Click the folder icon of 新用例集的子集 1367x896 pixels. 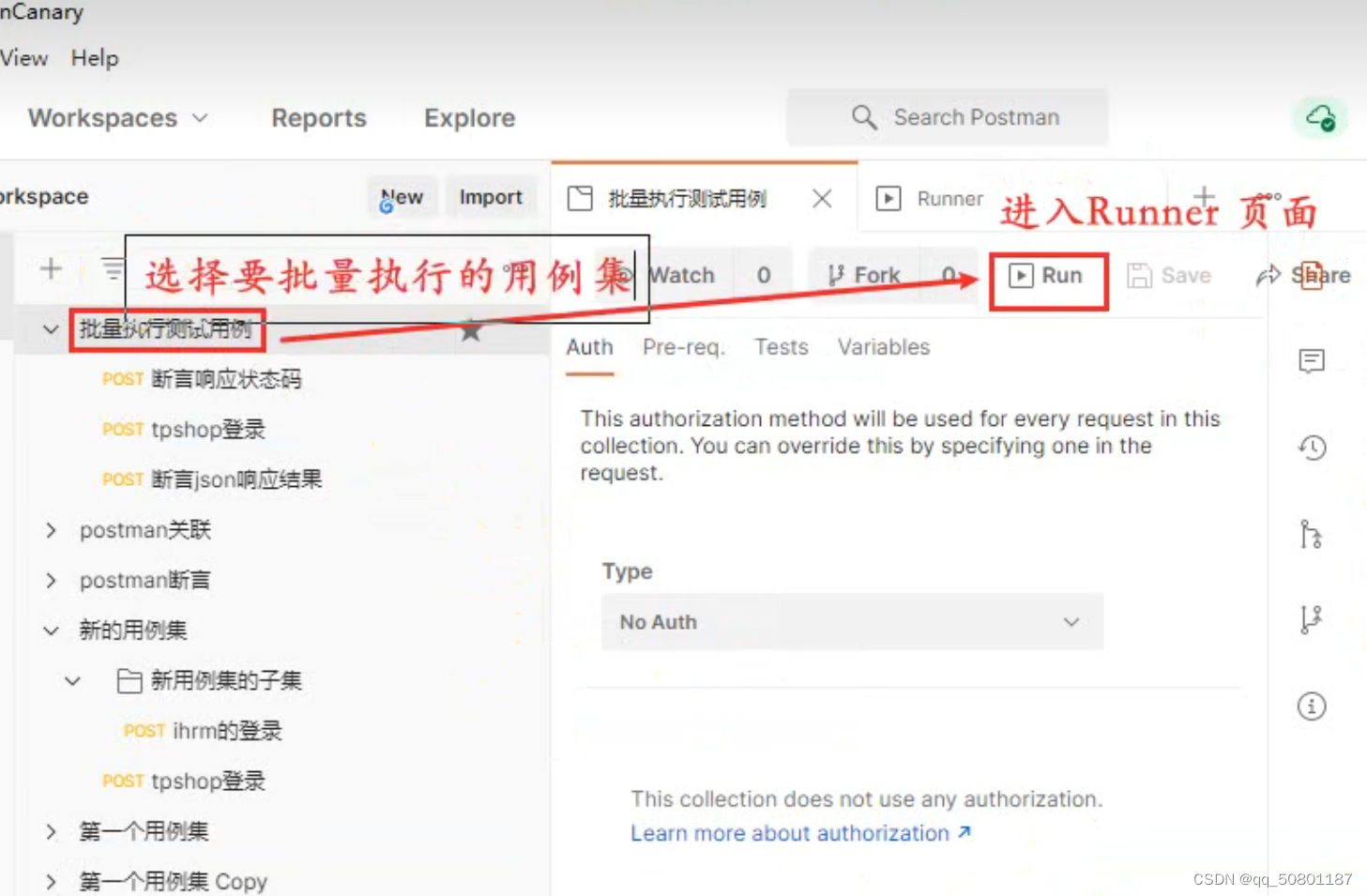[x=129, y=680]
